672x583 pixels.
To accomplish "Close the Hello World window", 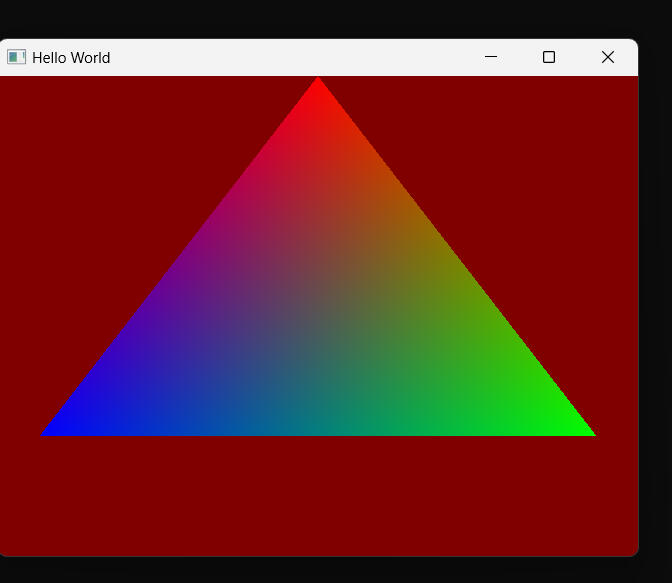I will click(x=607, y=57).
